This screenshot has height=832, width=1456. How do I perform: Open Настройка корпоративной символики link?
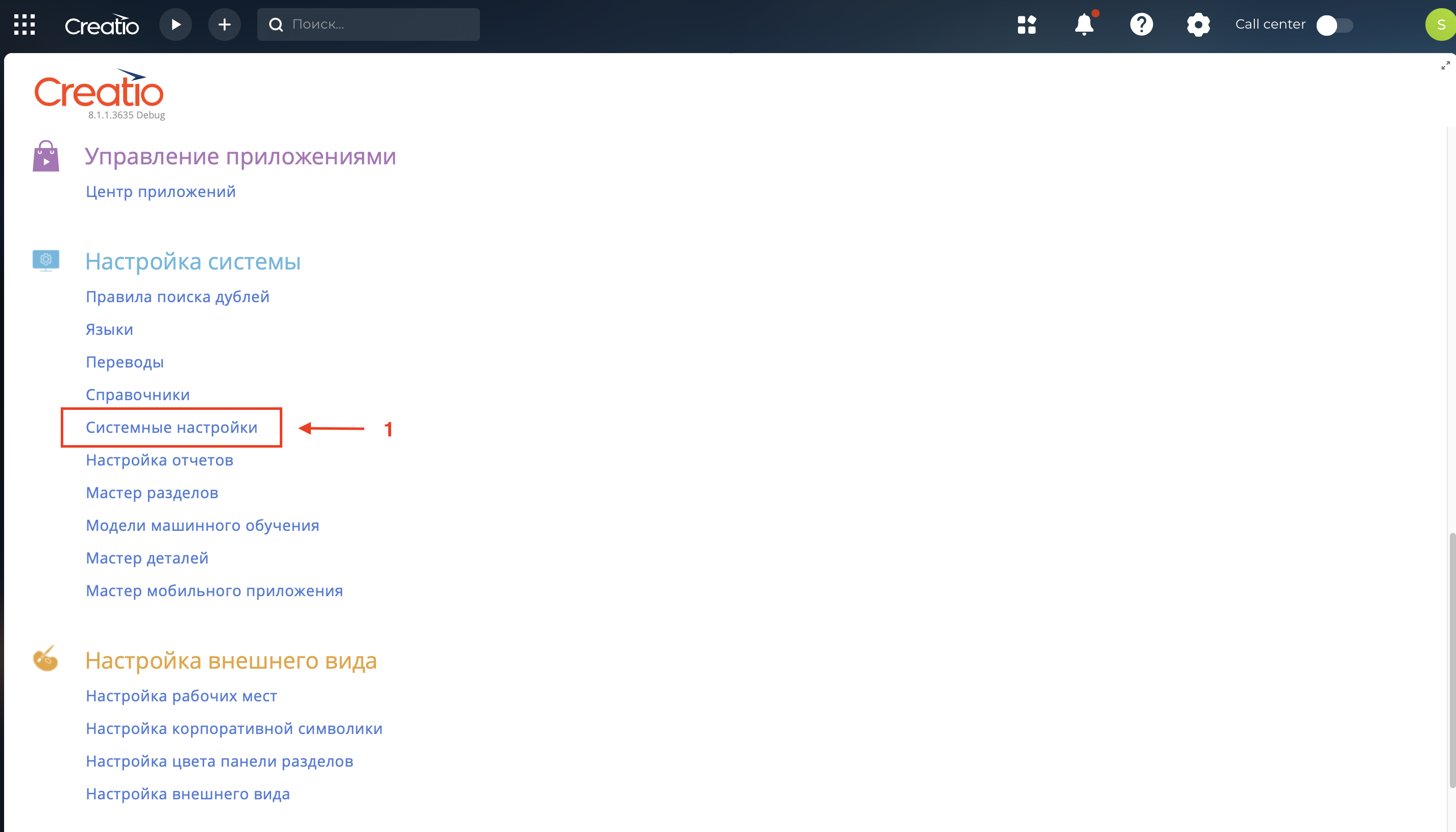coord(234,728)
